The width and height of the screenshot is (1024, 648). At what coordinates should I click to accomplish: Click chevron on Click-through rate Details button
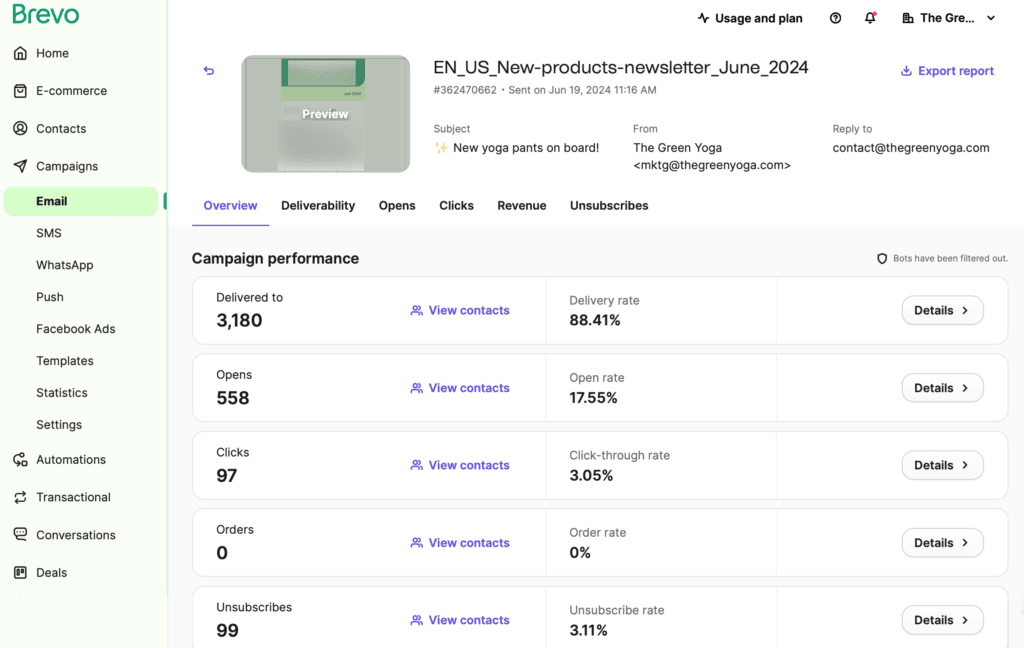tap(965, 465)
